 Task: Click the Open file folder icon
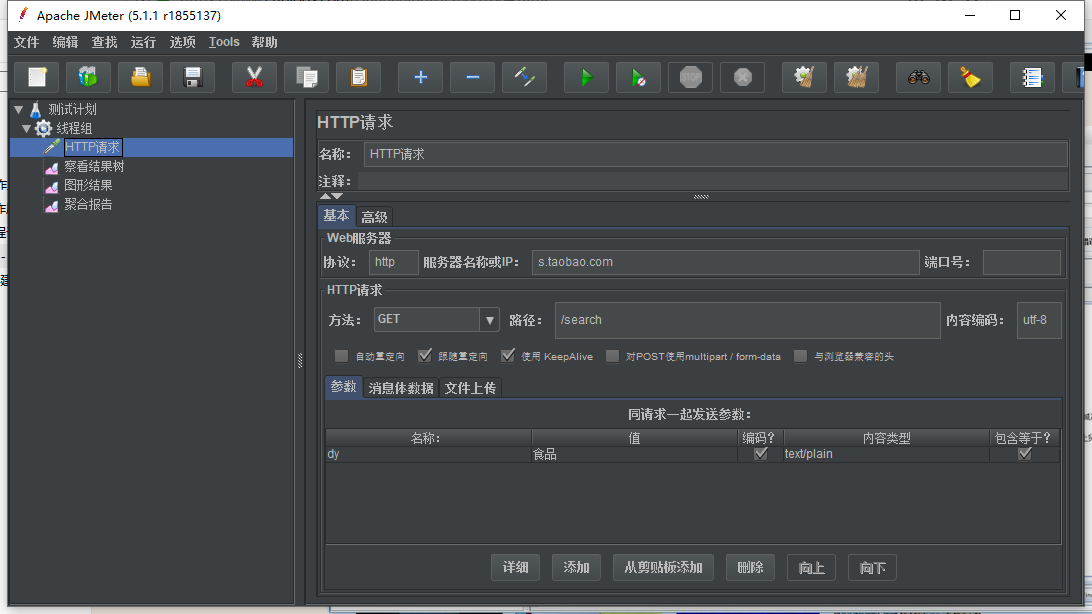point(141,77)
